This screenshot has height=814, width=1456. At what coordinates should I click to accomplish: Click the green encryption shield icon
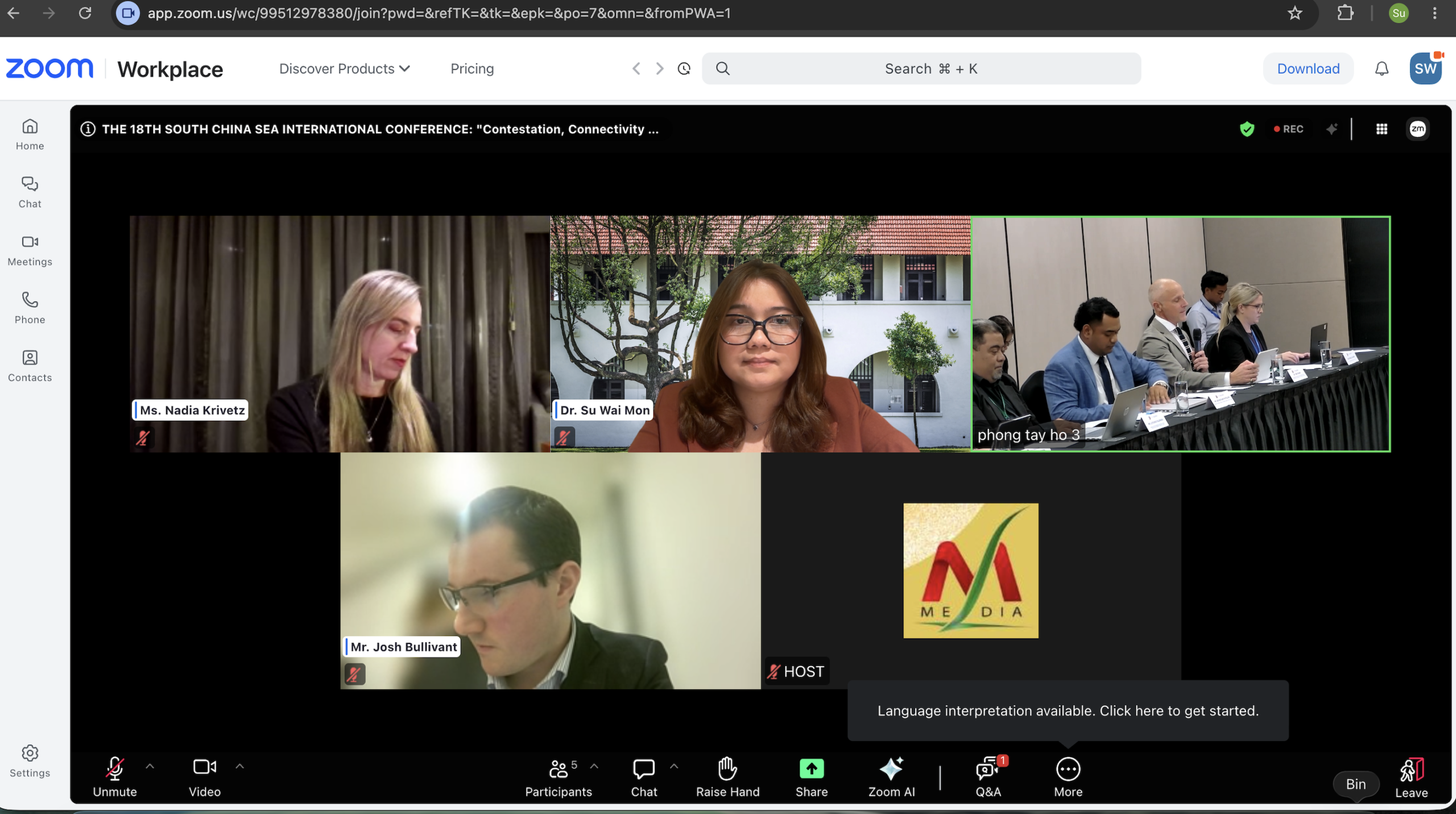pos(1247,129)
